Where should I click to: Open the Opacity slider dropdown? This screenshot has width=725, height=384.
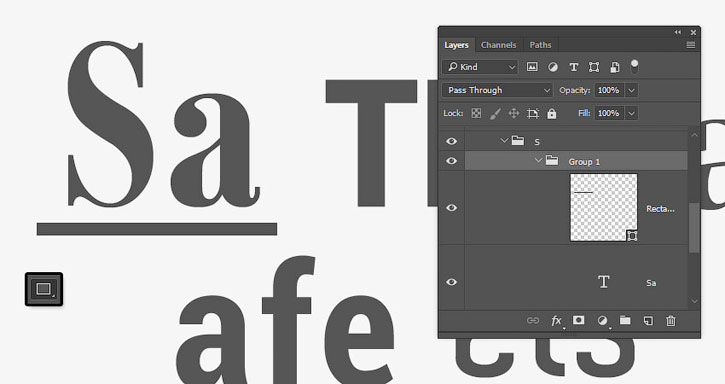(x=632, y=90)
